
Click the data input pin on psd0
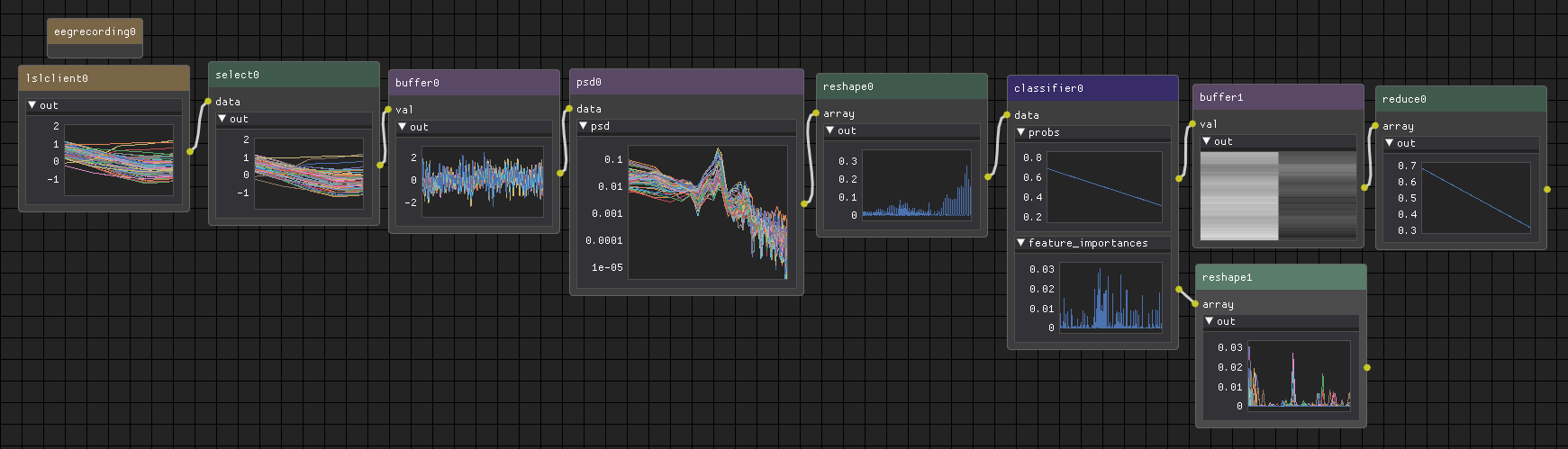tap(569, 109)
